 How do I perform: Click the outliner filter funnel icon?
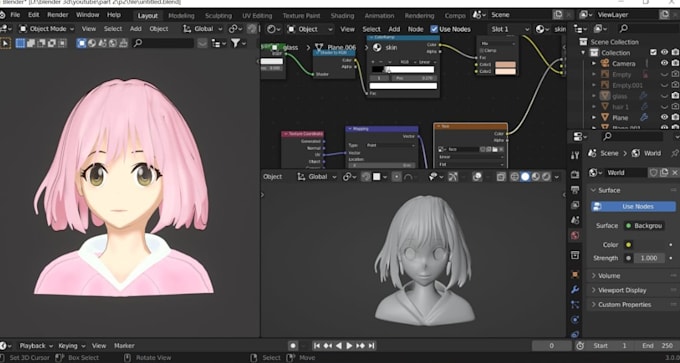point(235,43)
